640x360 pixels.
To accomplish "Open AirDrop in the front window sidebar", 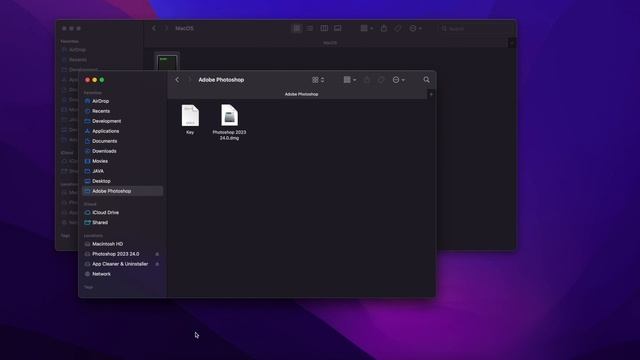I will [x=122, y=101].
